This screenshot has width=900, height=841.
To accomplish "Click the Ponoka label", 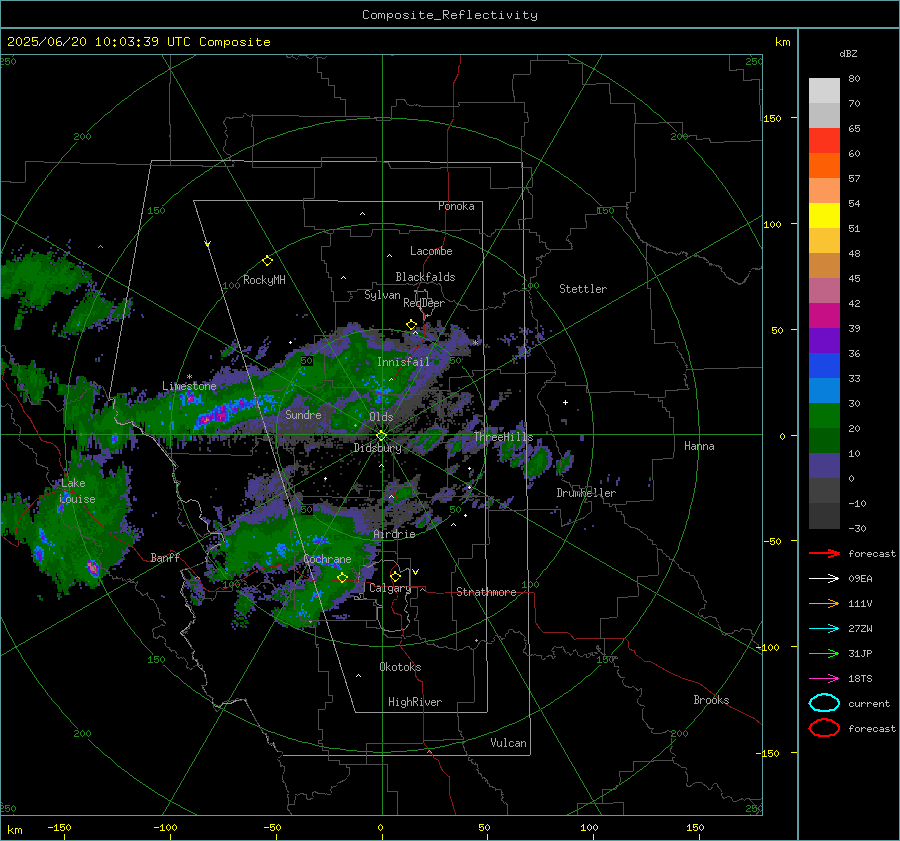I will coord(456,207).
